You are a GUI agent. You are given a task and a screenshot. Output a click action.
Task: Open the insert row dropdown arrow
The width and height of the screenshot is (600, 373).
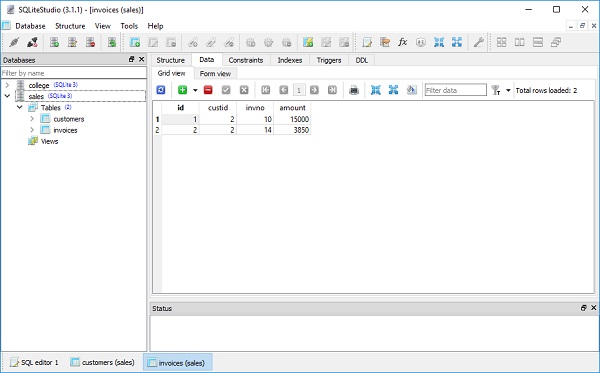(x=195, y=90)
